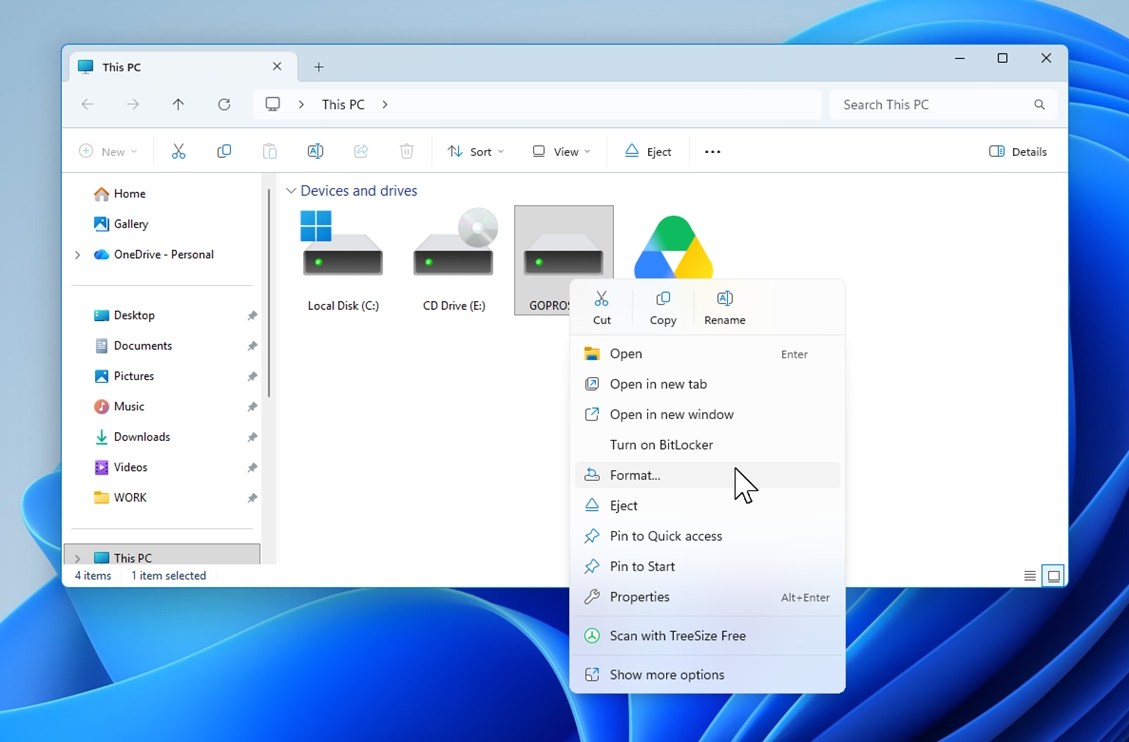
Task: Open the WORK folder in the sidebar
Action: coord(120,497)
